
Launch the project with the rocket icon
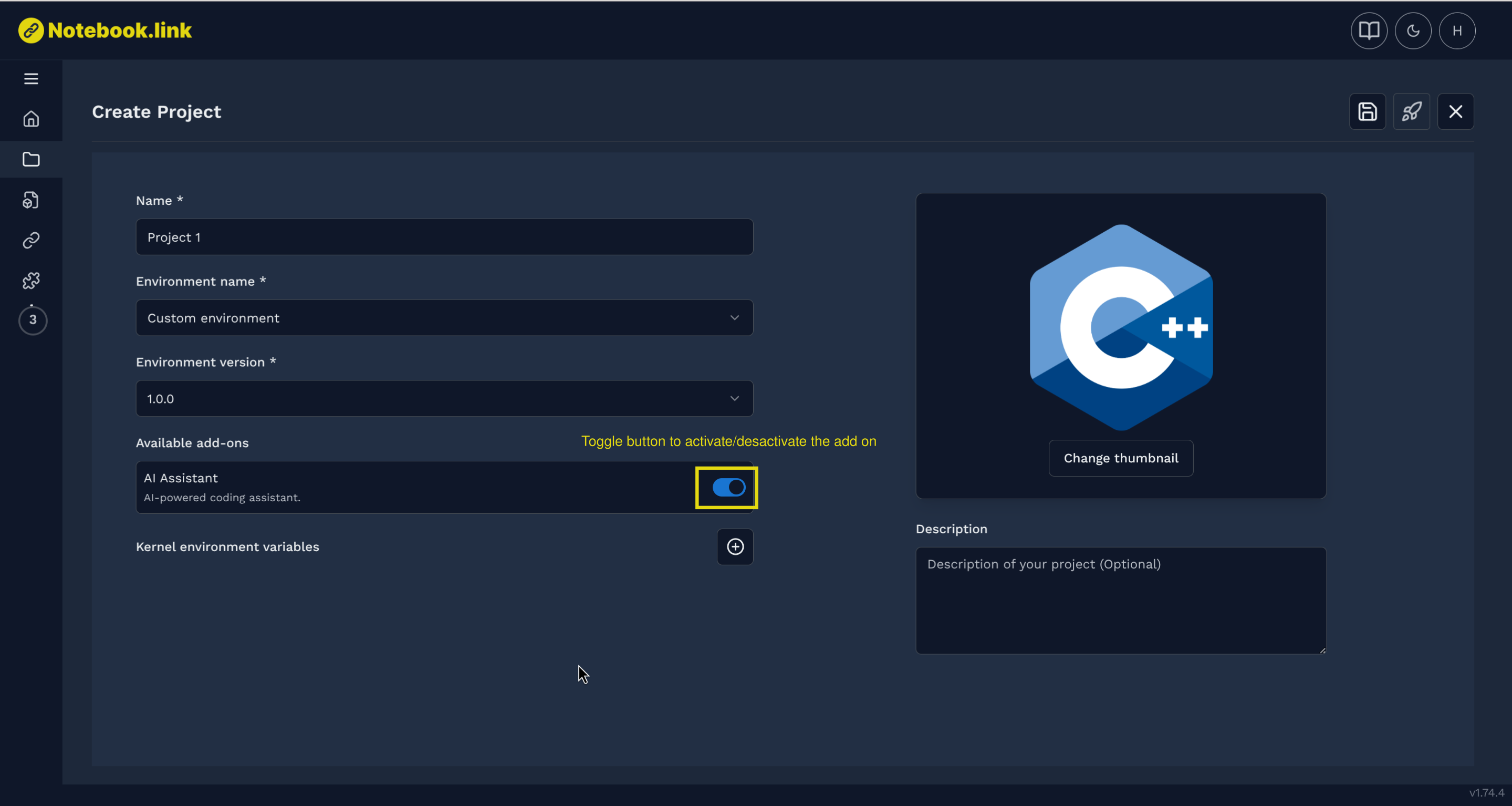point(1412,111)
